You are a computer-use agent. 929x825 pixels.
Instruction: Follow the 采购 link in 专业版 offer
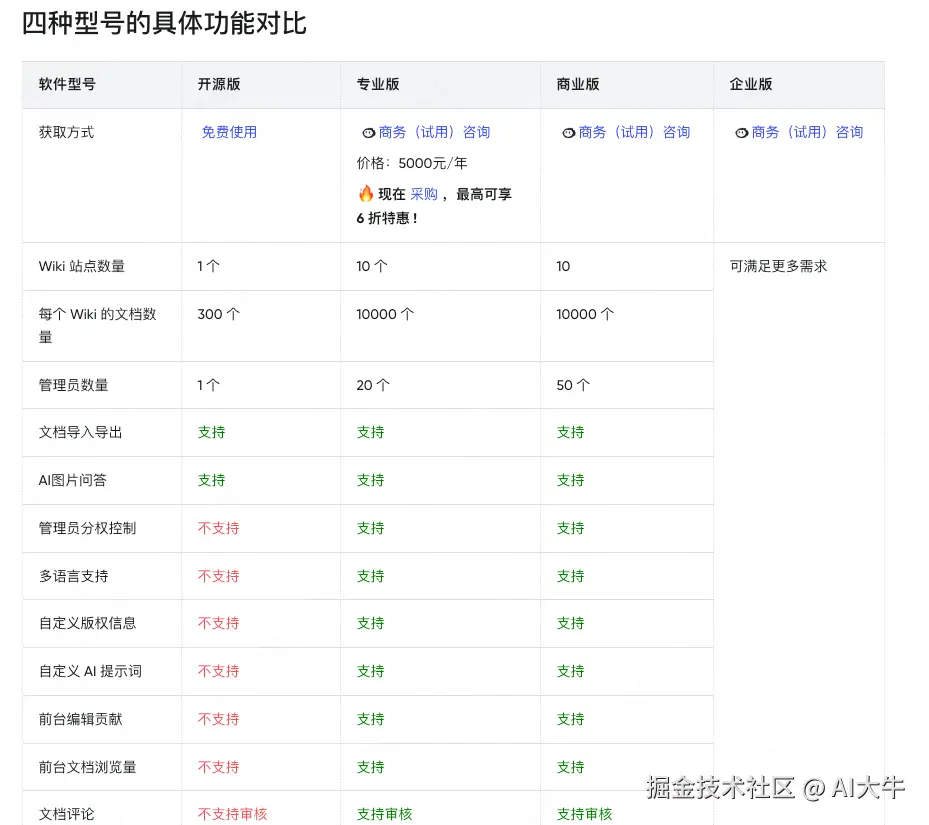click(424, 194)
